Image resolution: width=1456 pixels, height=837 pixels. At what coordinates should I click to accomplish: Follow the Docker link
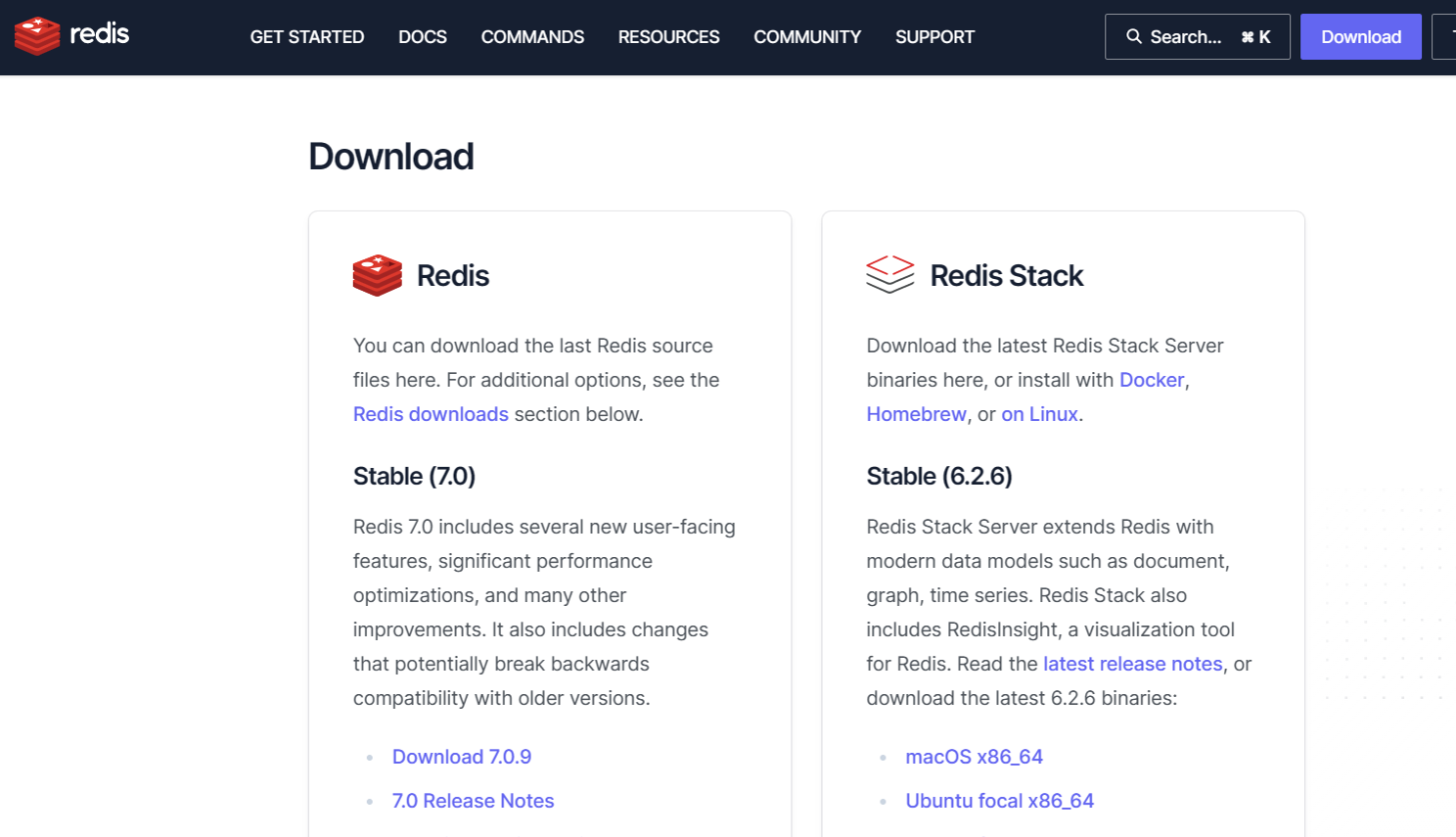1152,380
